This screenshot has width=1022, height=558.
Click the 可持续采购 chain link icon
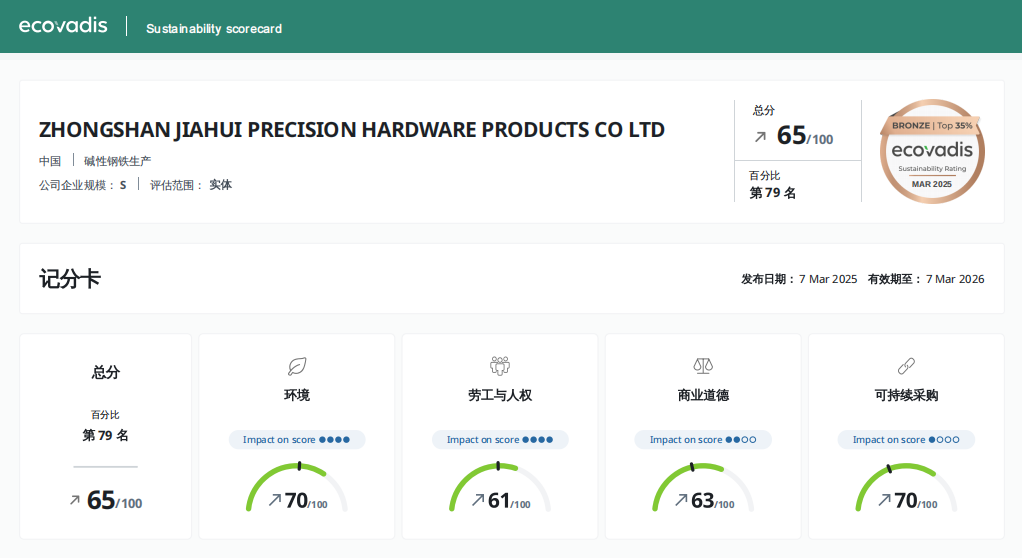tap(906, 365)
